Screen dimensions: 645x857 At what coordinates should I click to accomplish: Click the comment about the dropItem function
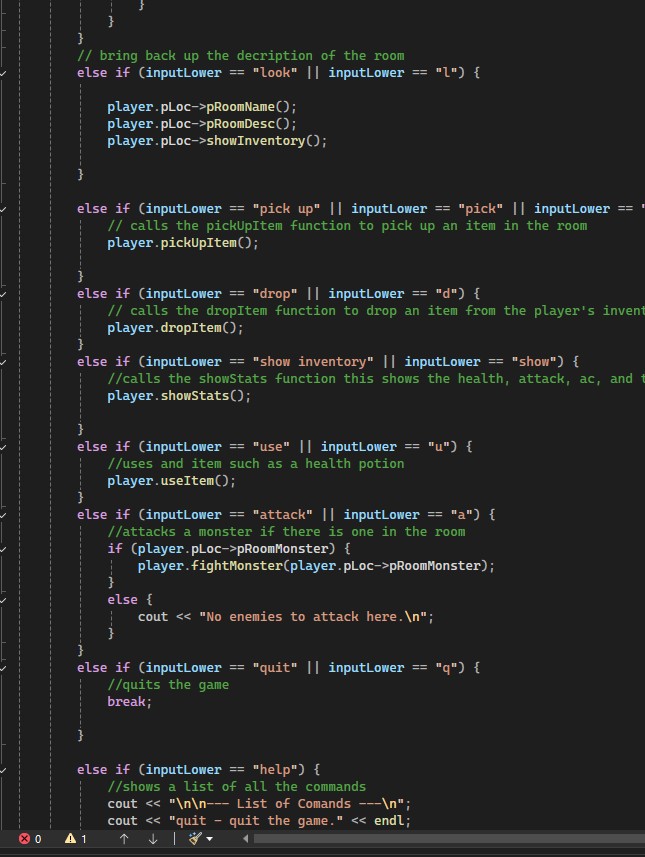376,311
